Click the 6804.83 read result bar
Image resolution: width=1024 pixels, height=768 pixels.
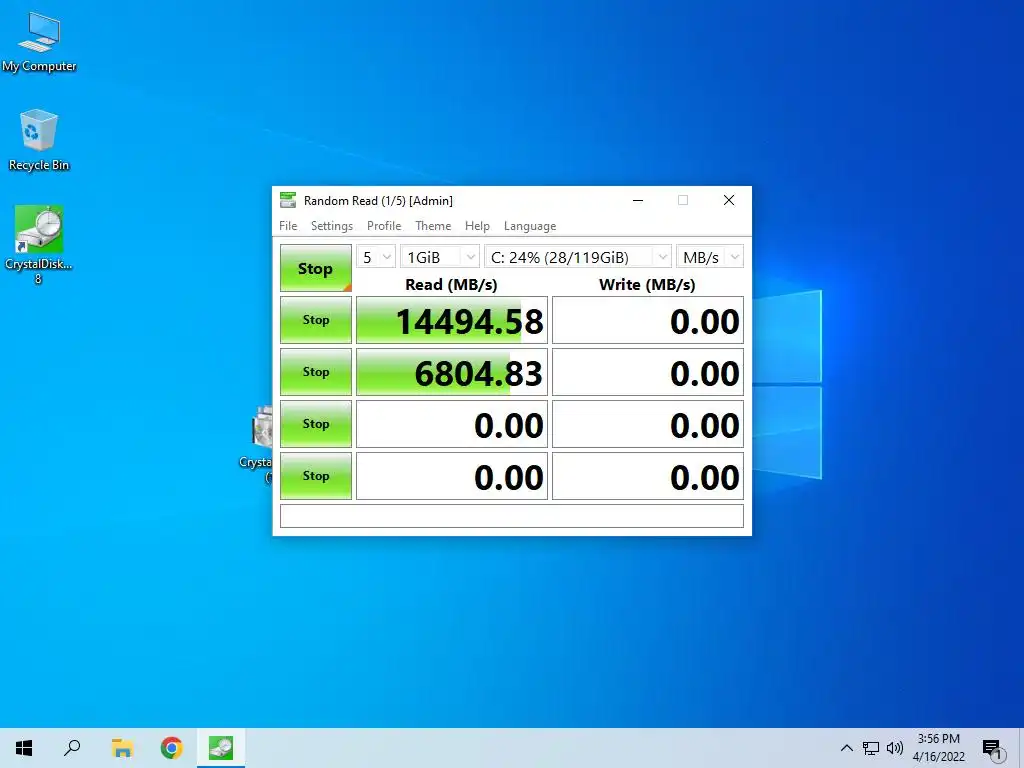(452, 372)
